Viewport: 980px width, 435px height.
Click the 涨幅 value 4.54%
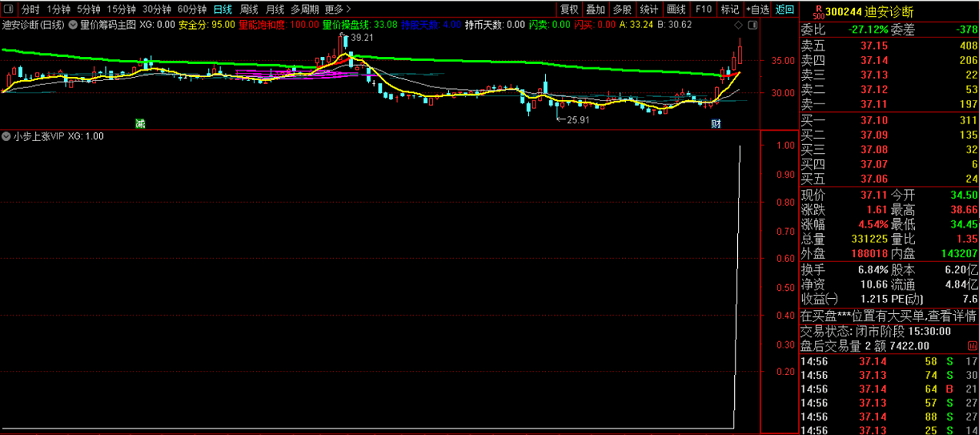click(872, 224)
